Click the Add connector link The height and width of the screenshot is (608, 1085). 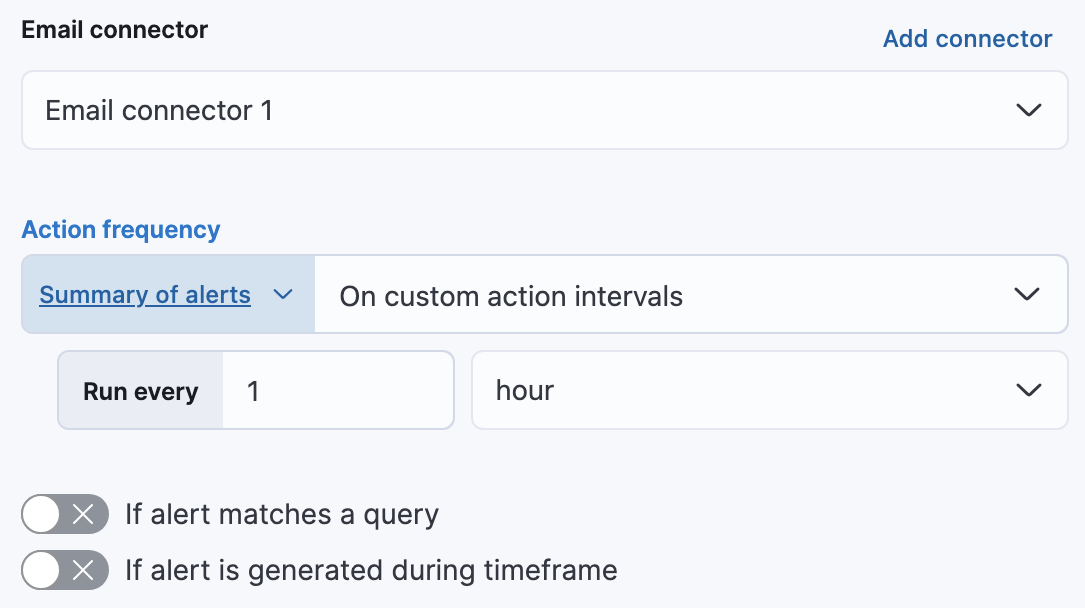click(966, 38)
